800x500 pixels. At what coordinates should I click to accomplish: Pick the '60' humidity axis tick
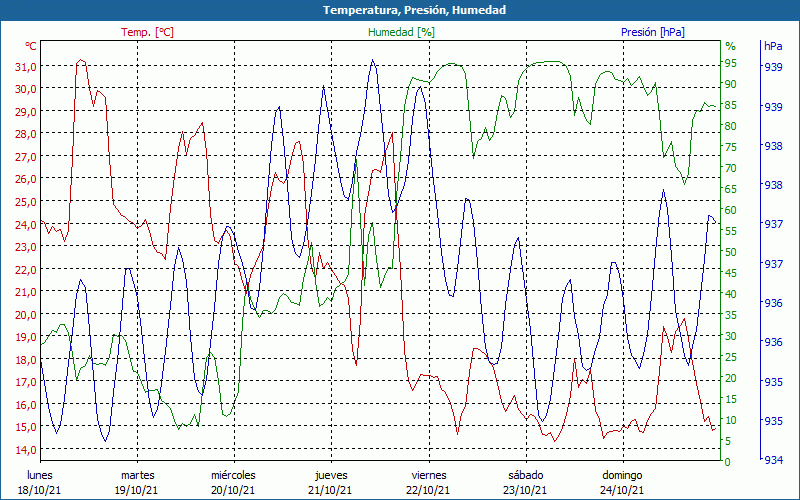[731, 210]
